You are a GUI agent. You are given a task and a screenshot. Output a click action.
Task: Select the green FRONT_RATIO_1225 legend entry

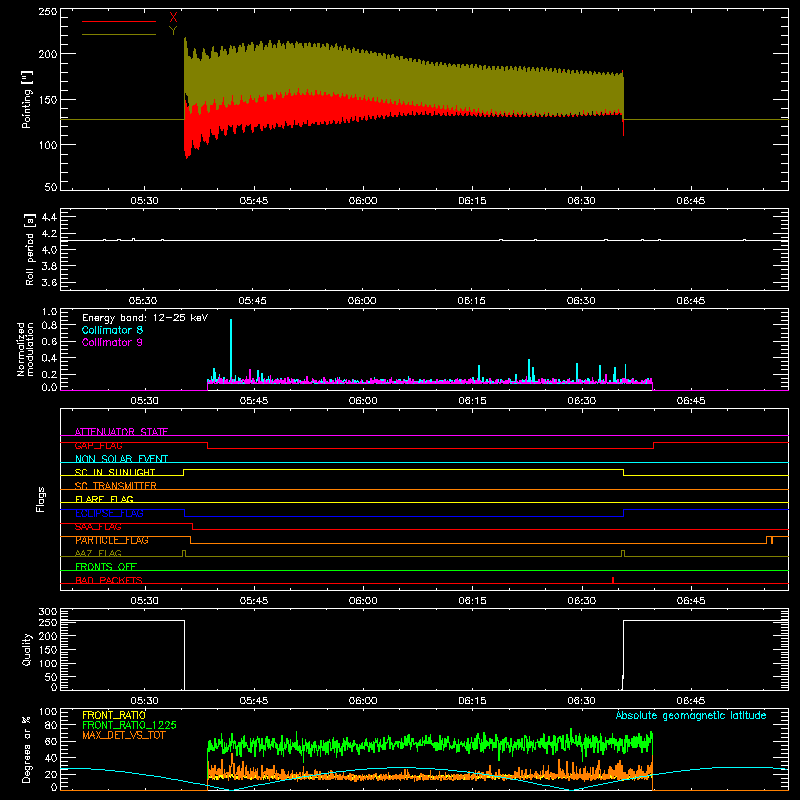click(130, 725)
